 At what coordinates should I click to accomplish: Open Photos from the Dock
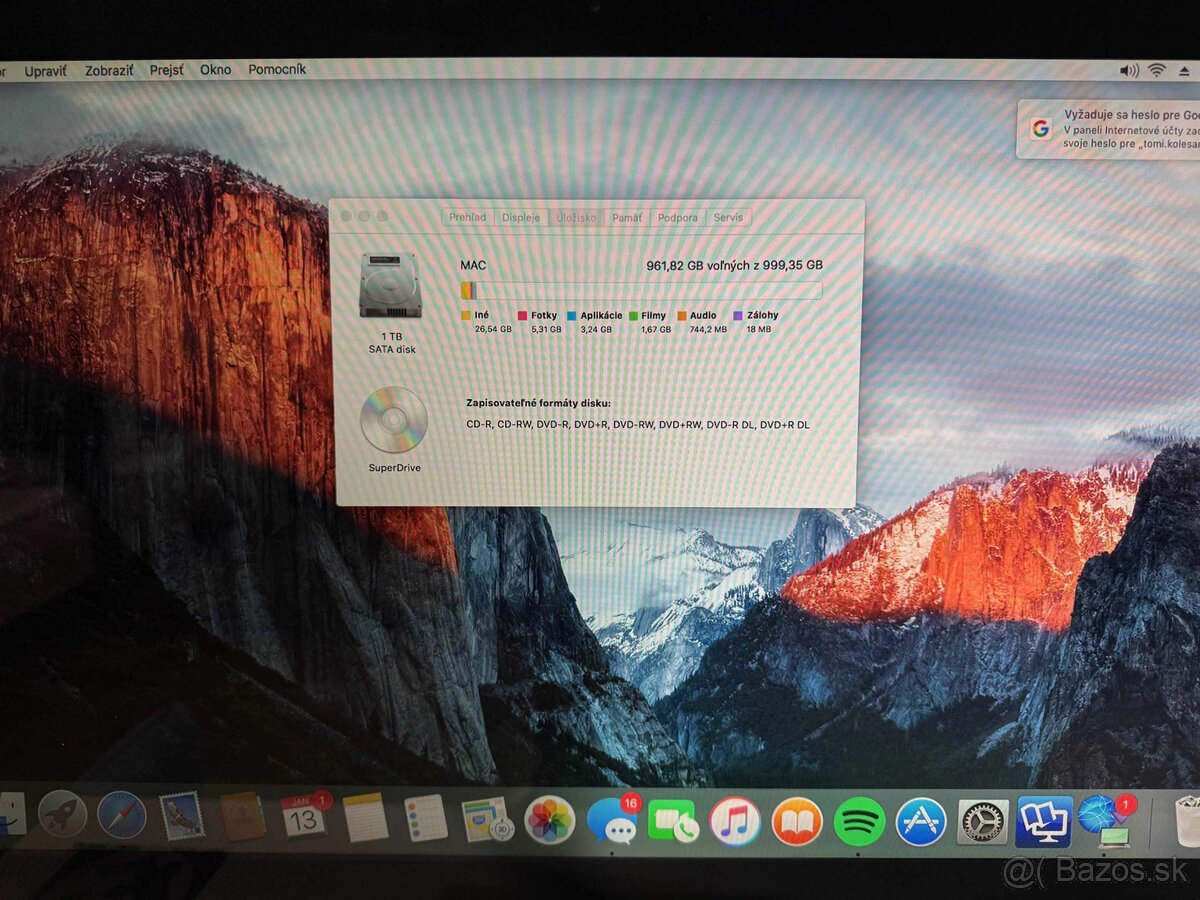tap(548, 818)
